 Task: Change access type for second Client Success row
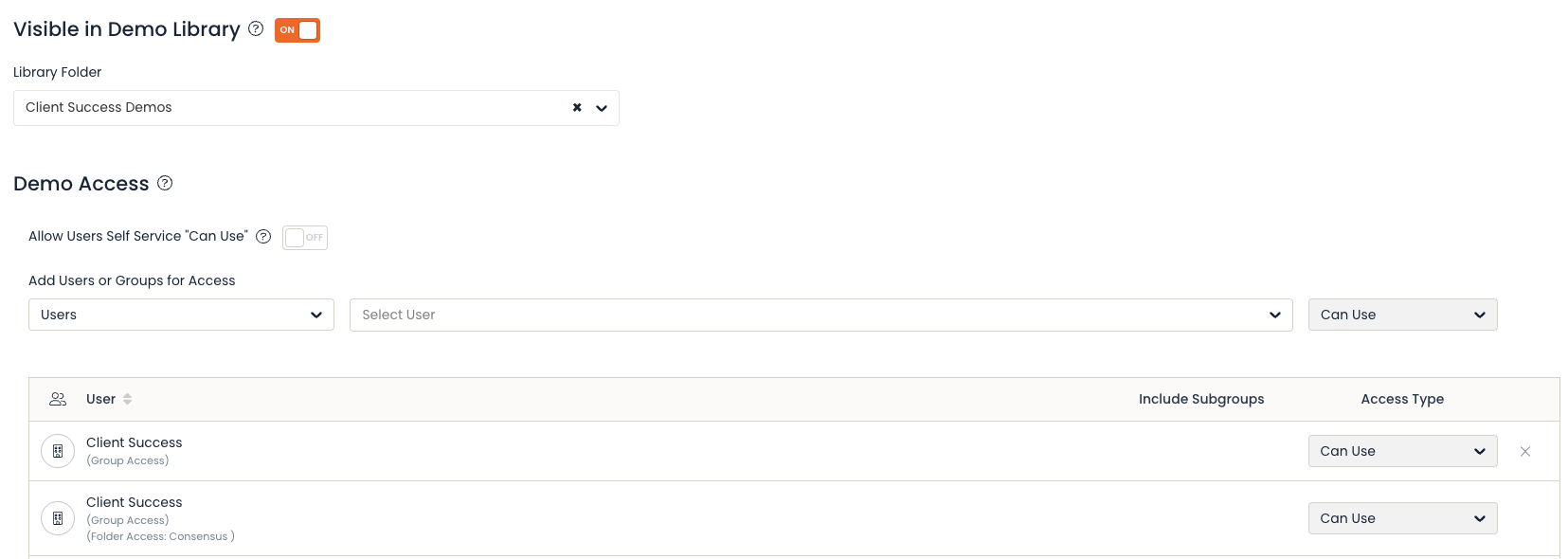[x=1402, y=518]
